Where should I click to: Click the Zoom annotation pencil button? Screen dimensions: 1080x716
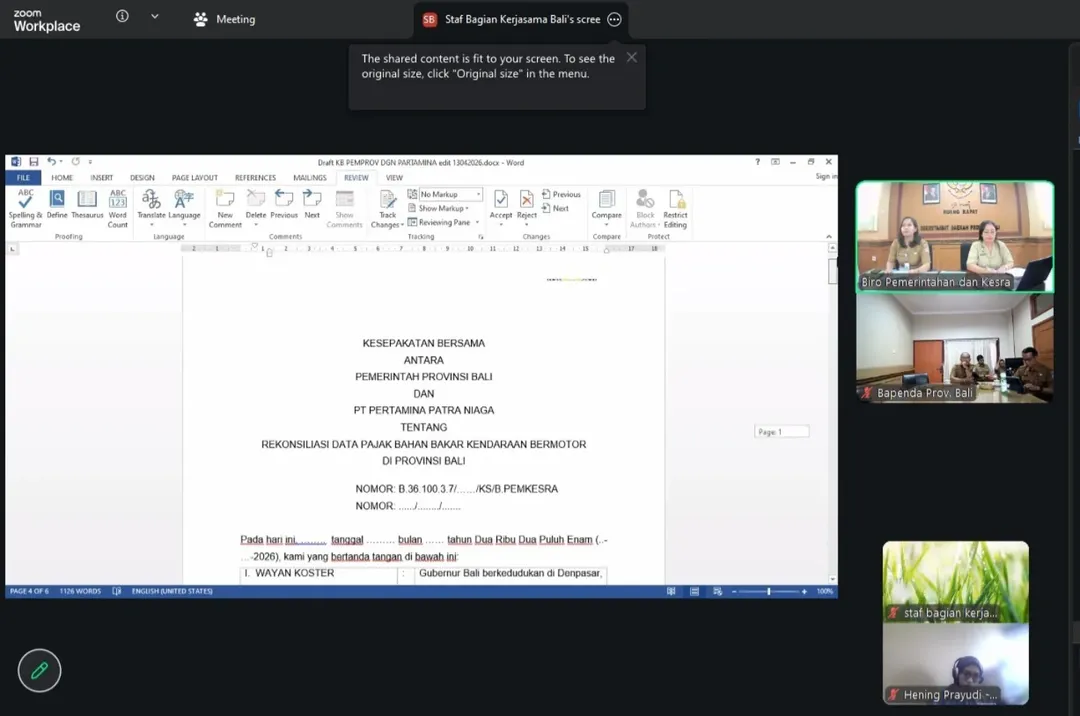(x=39, y=671)
